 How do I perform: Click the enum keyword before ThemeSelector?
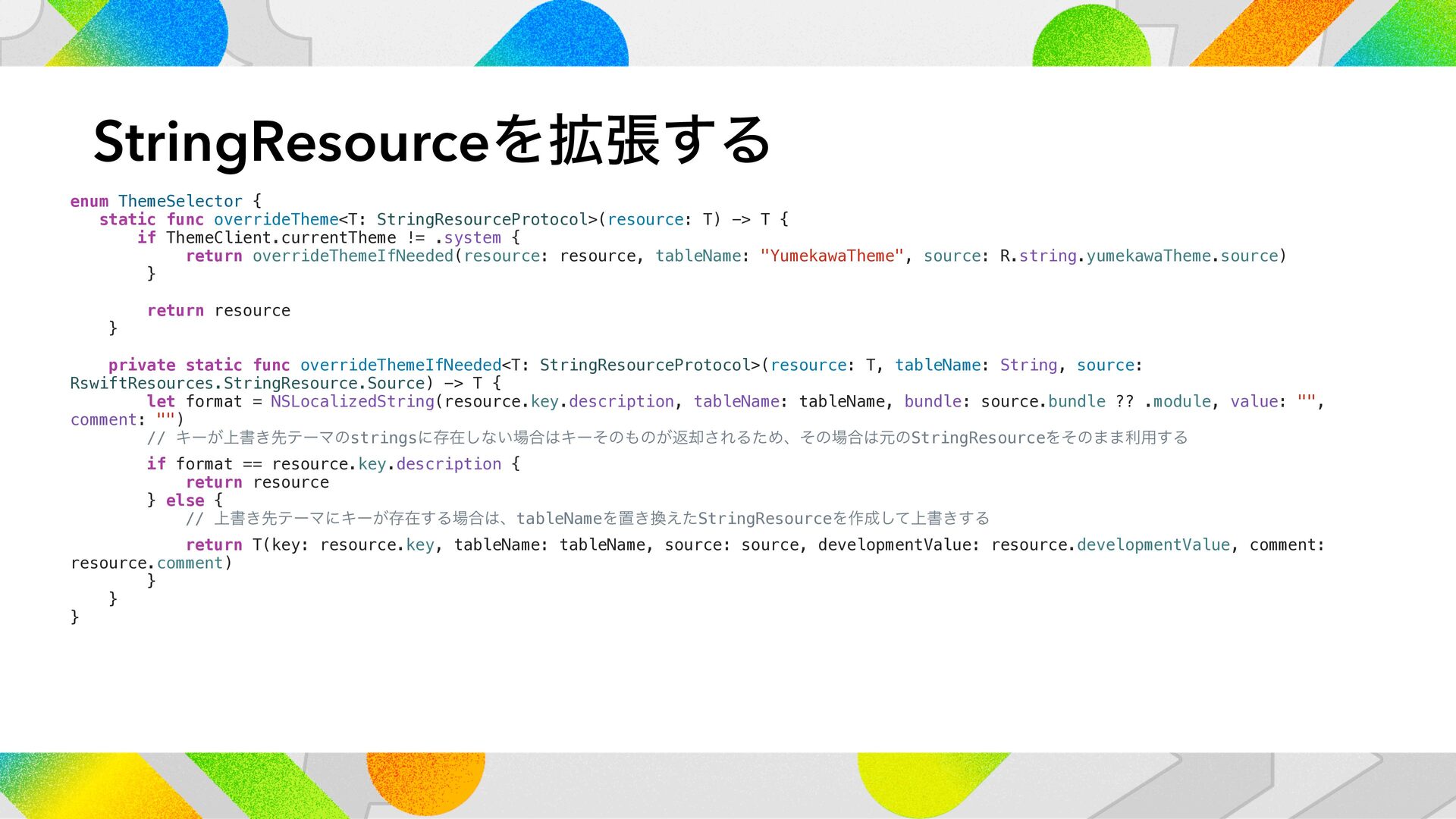(89, 201)
